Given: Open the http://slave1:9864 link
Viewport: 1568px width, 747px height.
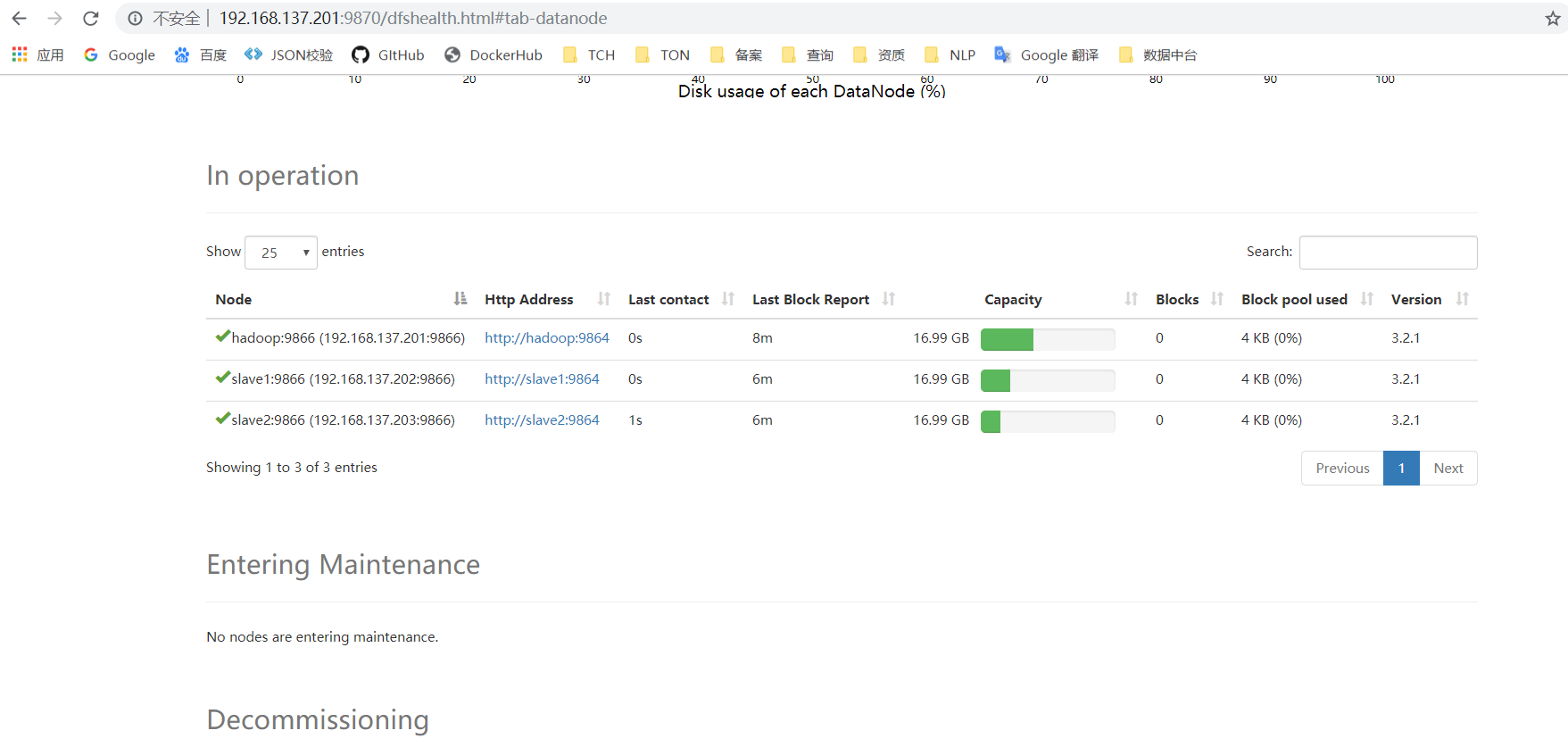Looking at the screenshot, I should (542, 379).
